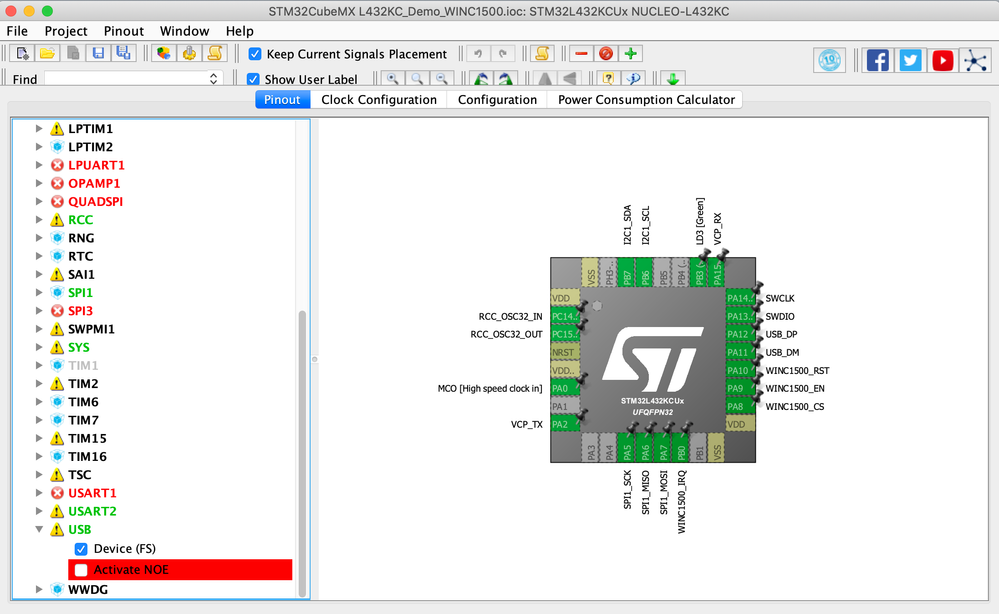Click the PA9 pin on the chip
Image resolution: width=999 pixels, height=614 pixels.
point(740,388)
